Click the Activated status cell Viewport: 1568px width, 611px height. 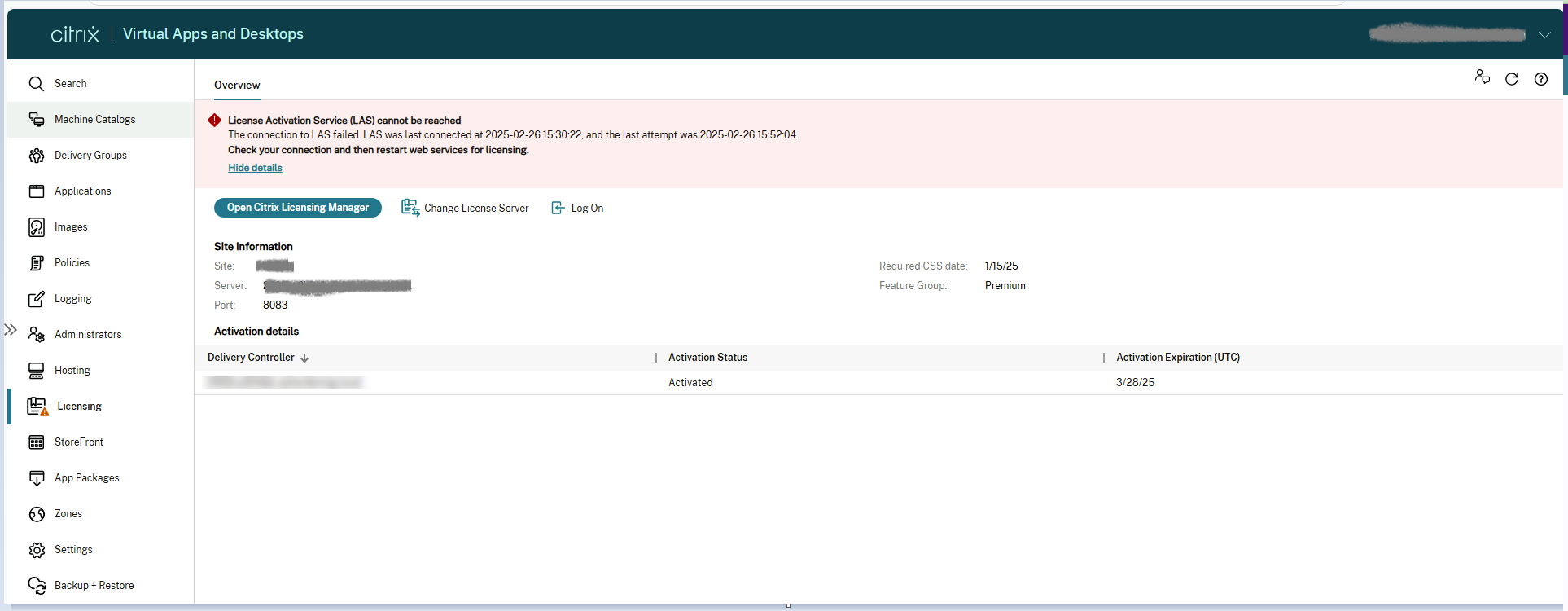[690, 383]
